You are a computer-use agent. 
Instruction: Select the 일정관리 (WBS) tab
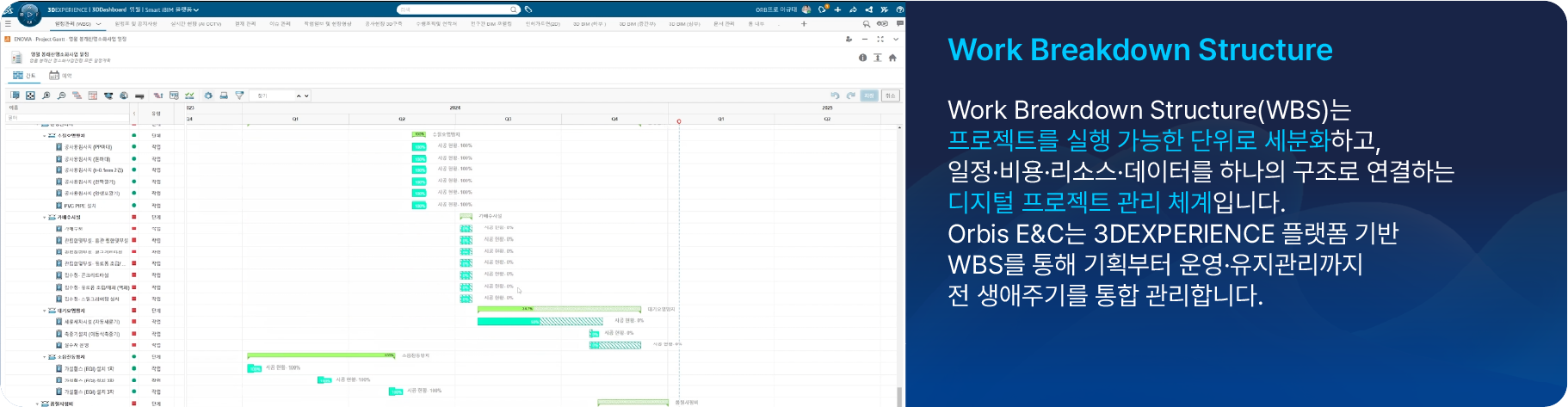click(72, 24)
